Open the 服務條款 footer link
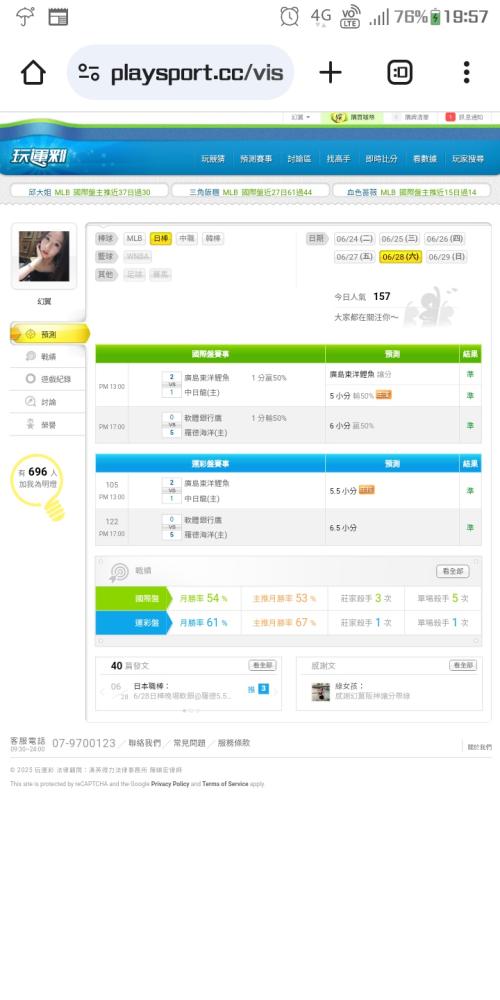The width and height of the screenshot is (500, 1000). 233,743
